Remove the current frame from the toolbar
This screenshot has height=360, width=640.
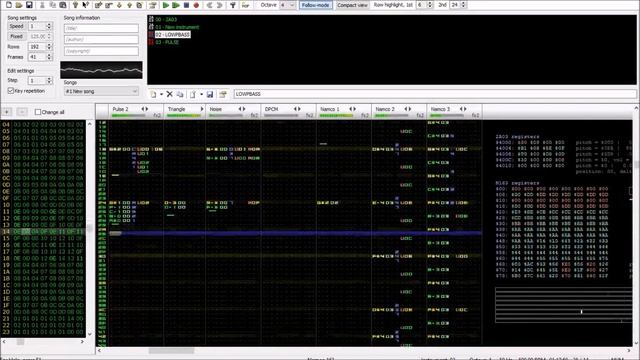click(x=109, y=5)
